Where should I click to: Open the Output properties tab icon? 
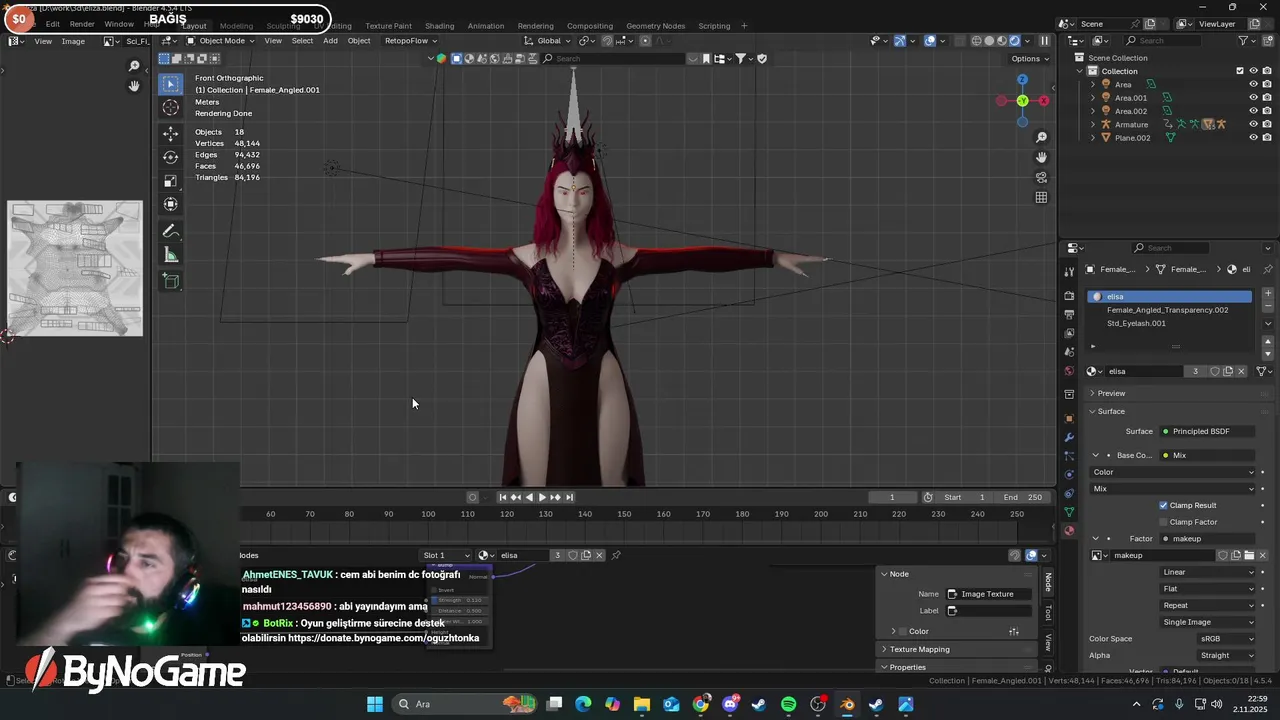tap(1069, 315)
